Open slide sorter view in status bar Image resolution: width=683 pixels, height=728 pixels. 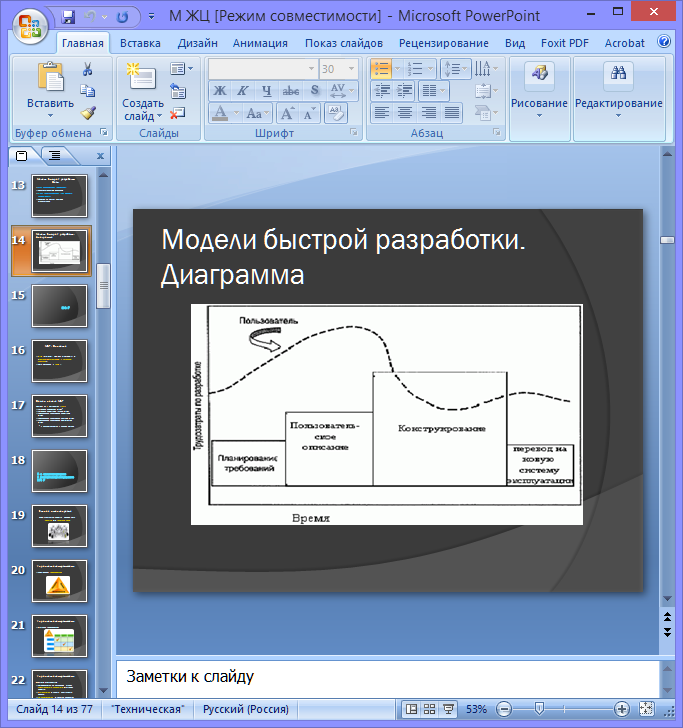point(429,709)
